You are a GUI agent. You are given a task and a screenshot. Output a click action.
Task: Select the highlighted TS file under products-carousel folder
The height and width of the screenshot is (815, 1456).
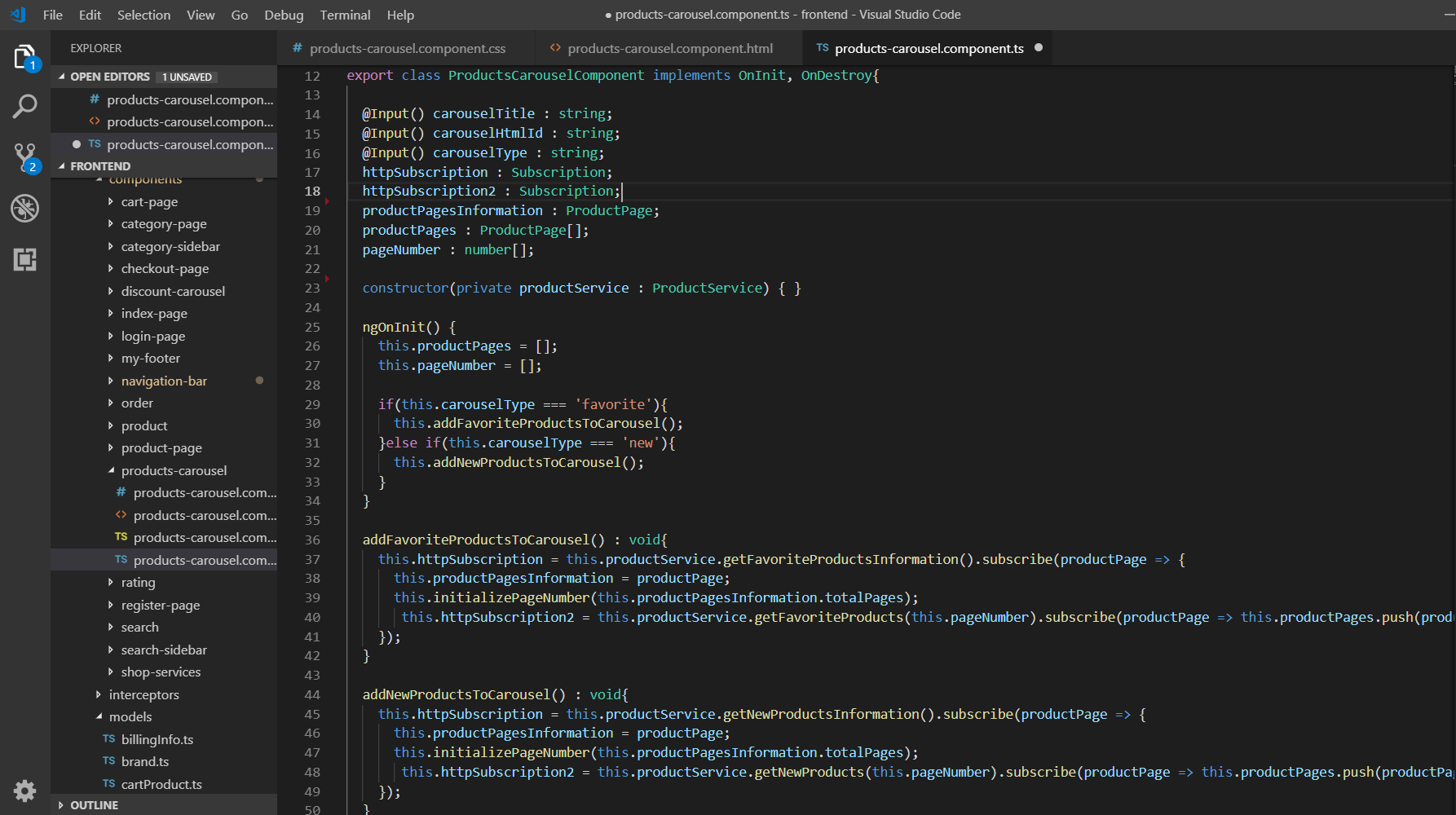164,561
